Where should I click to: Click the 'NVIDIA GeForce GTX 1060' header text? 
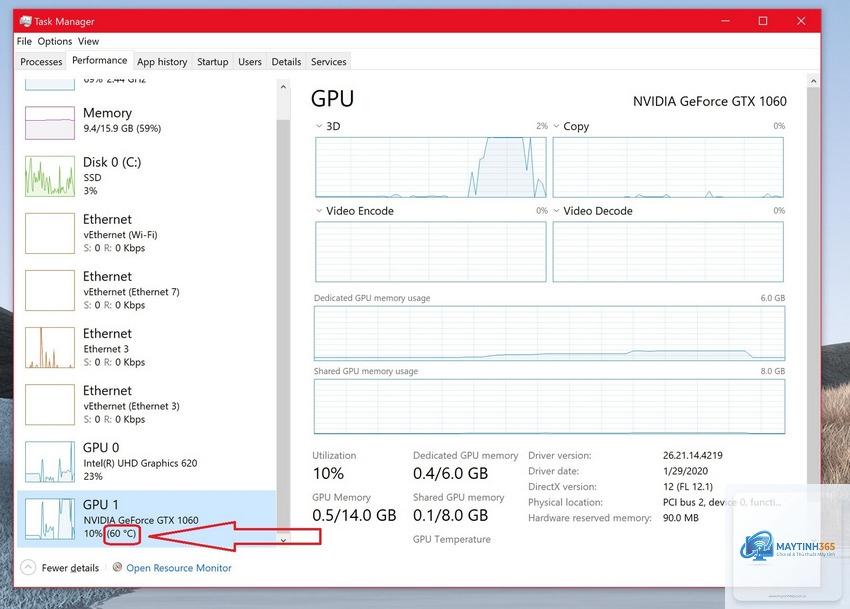710,101
